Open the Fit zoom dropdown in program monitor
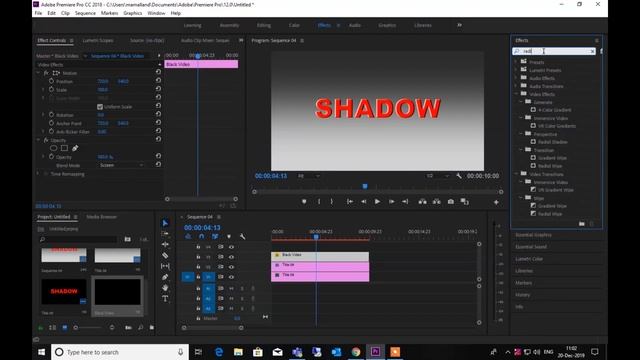Screen dimensions: 640x360 (309, 176)
